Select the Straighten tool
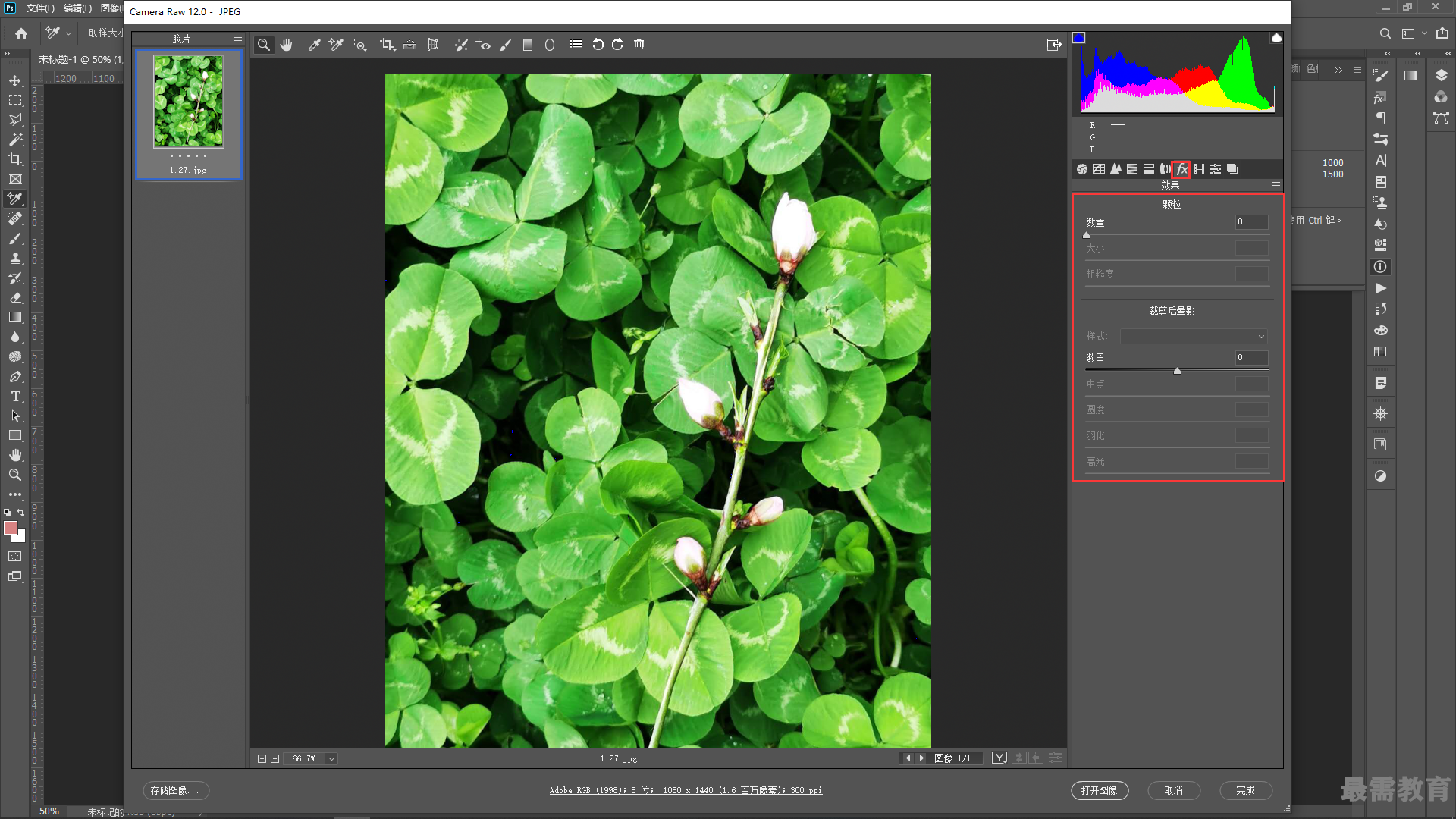The image size is (1456, 819). (409, 45)
